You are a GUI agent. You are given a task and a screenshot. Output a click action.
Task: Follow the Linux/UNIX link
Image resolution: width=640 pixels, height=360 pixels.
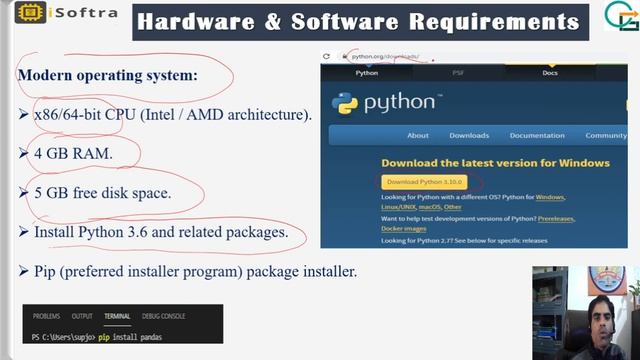(x=398, y=207)
